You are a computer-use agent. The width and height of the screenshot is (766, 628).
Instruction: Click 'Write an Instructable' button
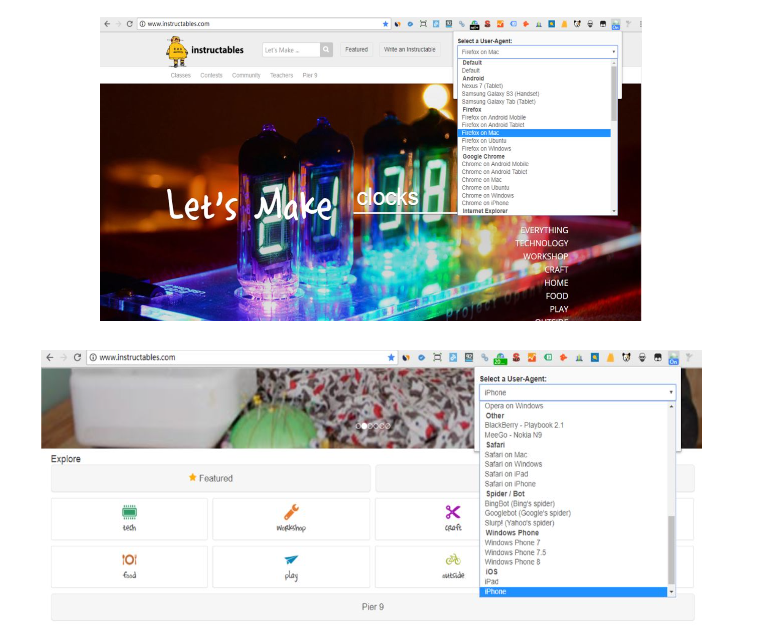pyautogui.click(x=409, y=49)
